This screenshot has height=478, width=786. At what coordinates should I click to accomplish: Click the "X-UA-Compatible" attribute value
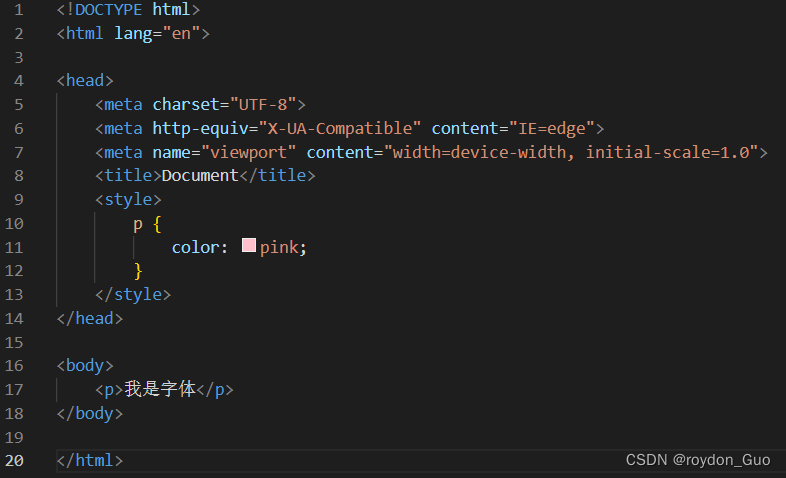pyautogui.click(x=339, y=128)
